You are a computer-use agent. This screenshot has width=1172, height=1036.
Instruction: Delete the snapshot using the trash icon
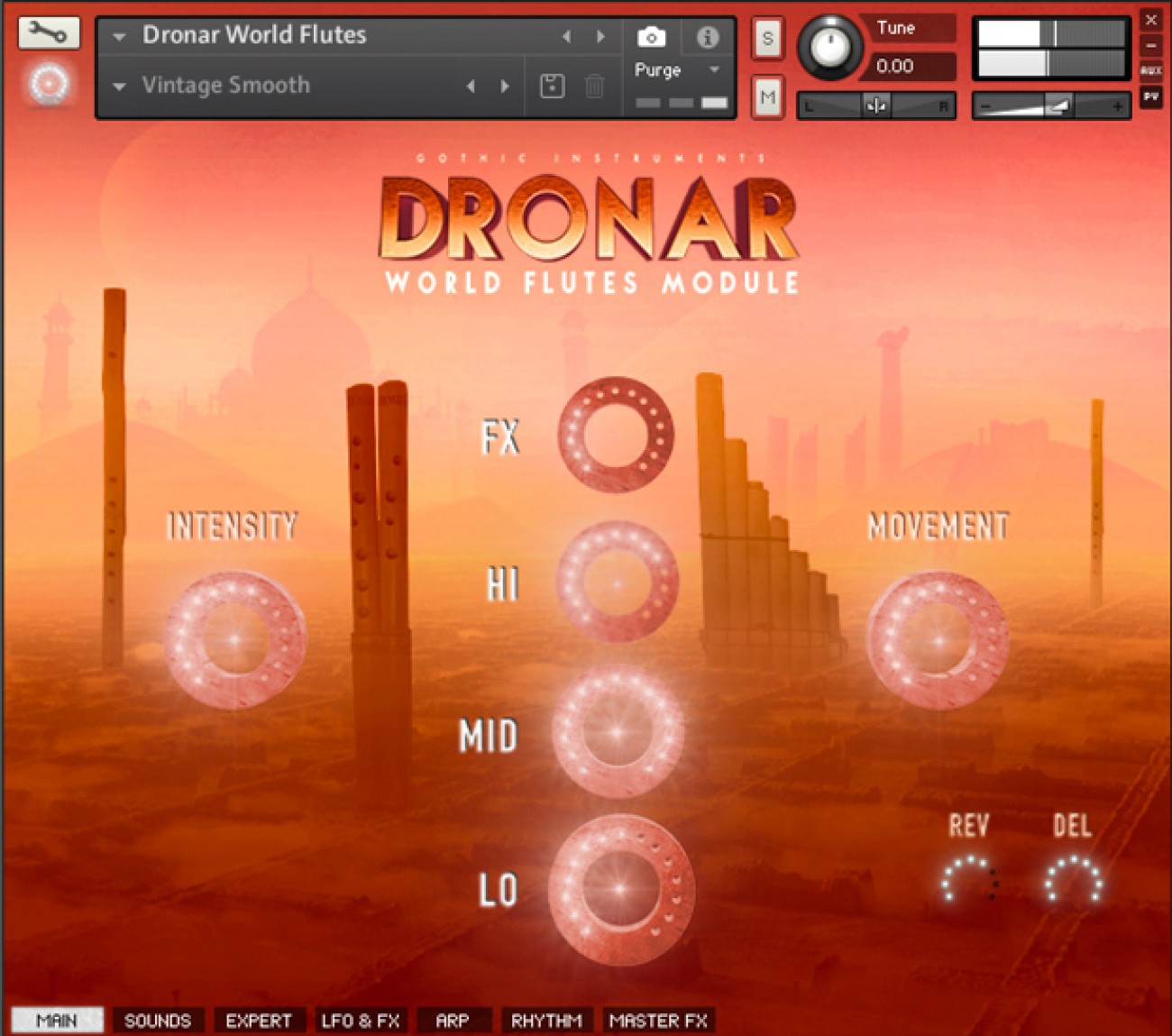coord(592,85)
